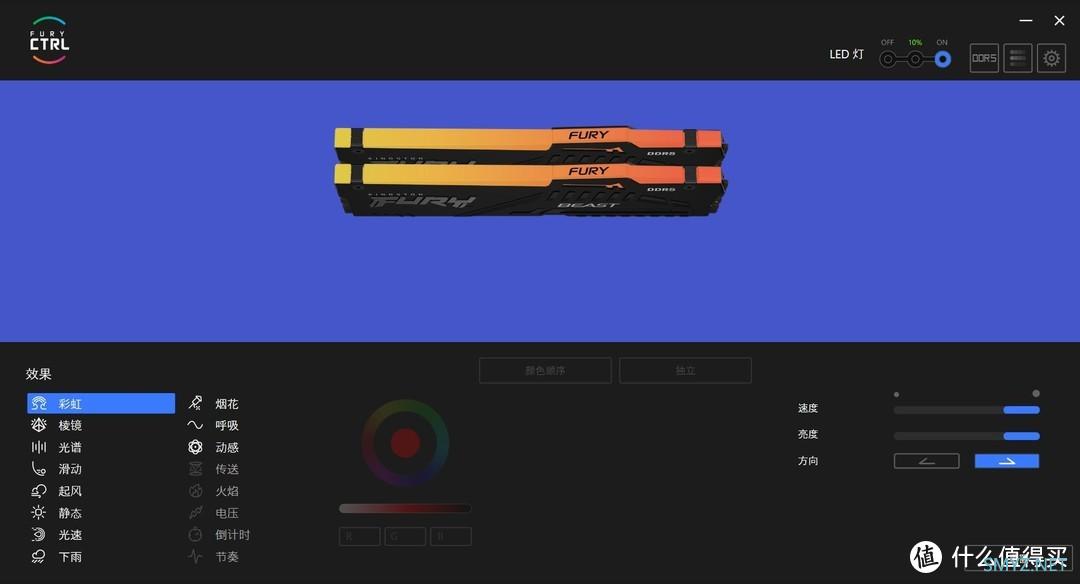Image resolution: width=1080 pixels, height=584 pixels.
Task: Set direction to left arrow
Action: [x=926, y=461]
